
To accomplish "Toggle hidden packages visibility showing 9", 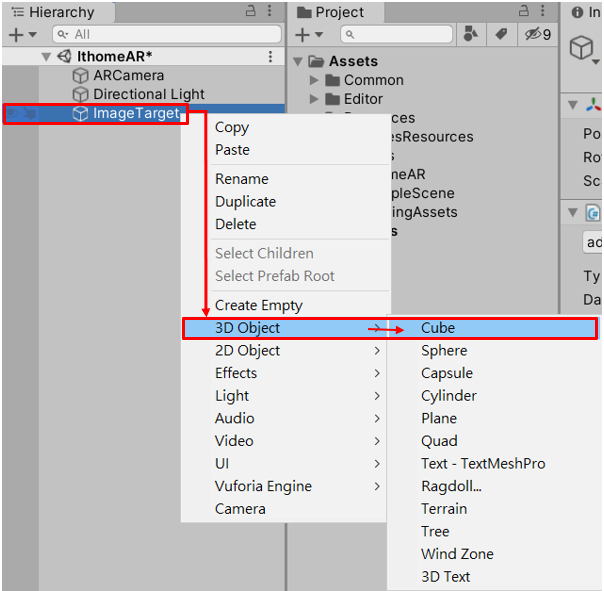I will click(x=538, y=34).
